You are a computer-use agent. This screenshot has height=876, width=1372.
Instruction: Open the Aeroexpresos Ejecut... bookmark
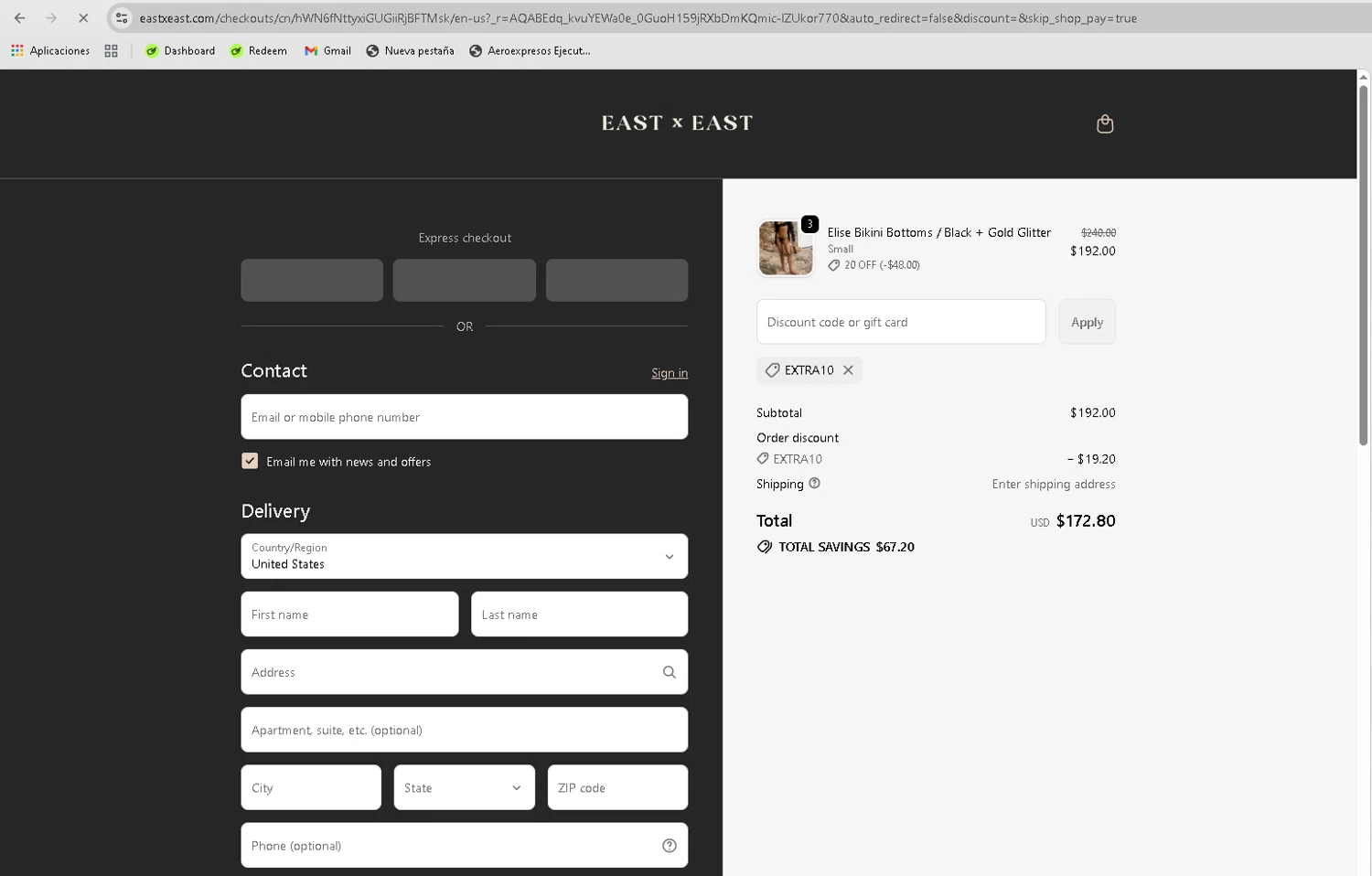click(x=530, y=50)
